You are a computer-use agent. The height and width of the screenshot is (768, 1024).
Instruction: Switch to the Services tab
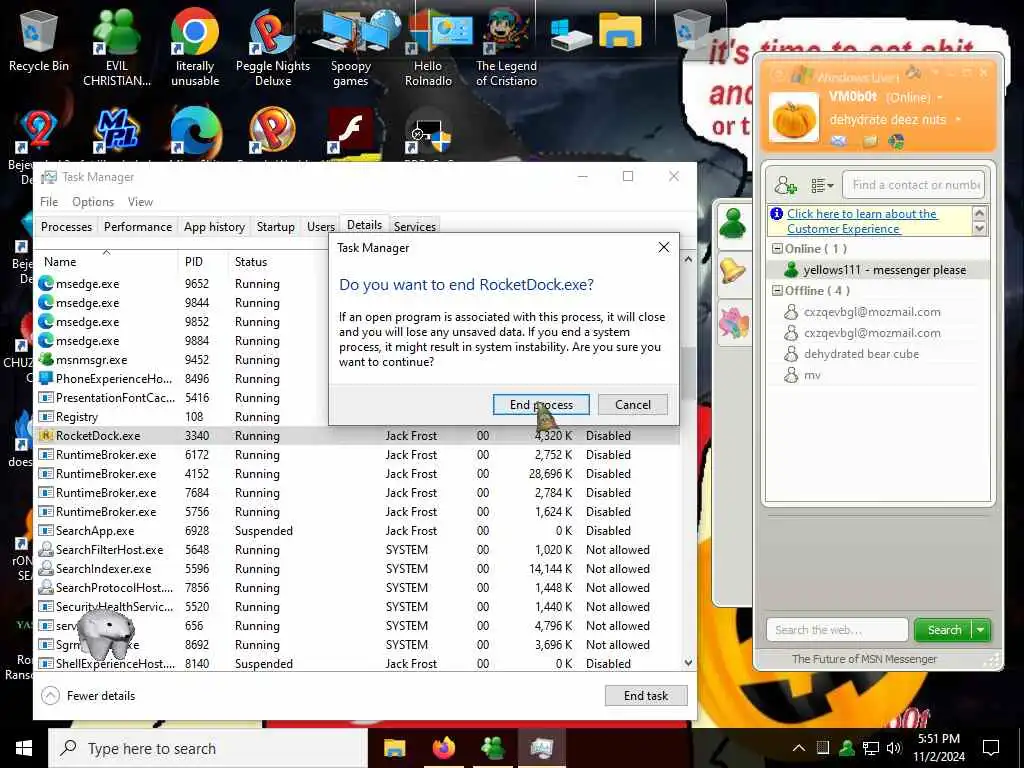click(415, 227)
